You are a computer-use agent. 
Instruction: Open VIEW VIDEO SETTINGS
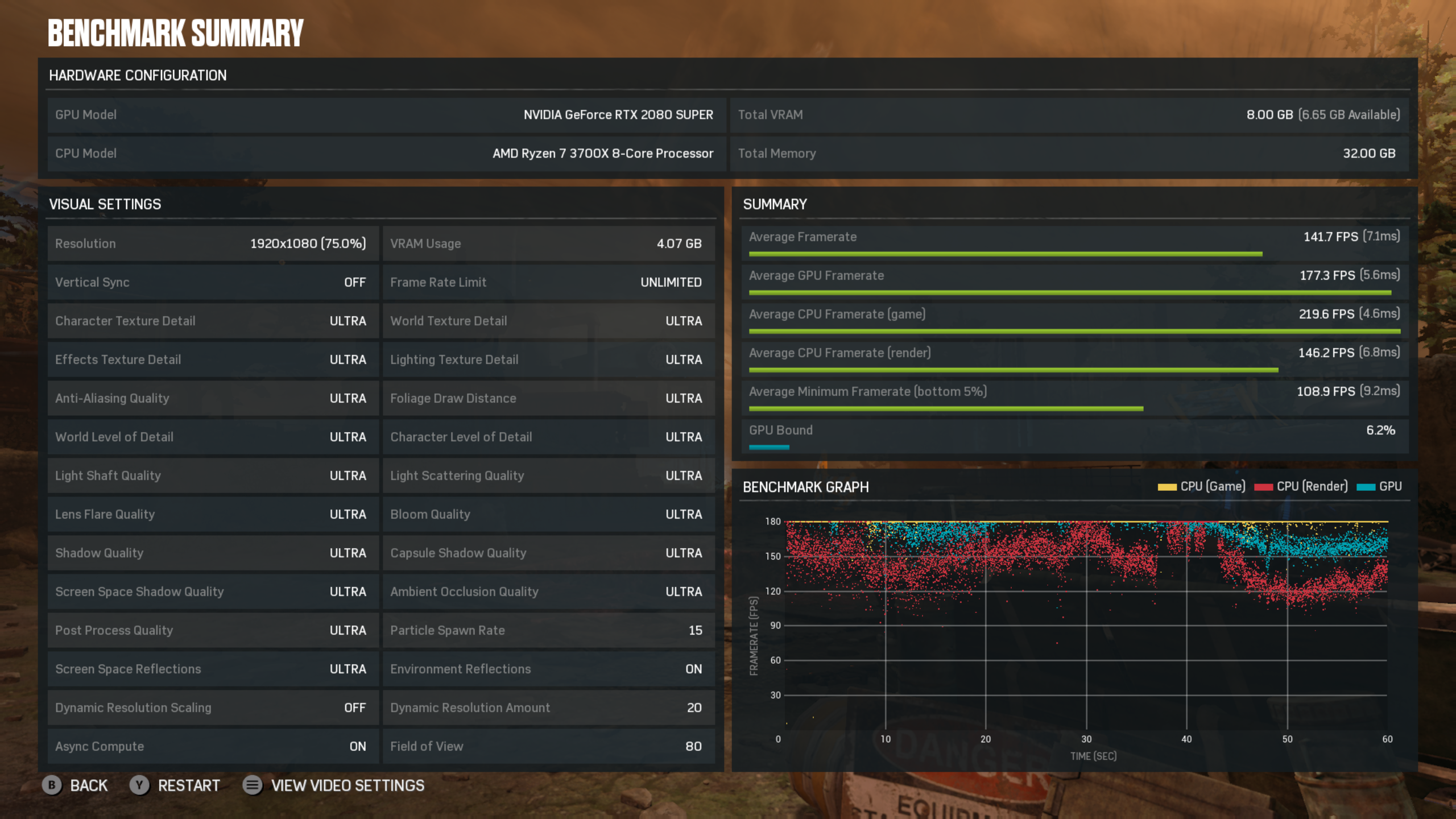pos(348,785)
